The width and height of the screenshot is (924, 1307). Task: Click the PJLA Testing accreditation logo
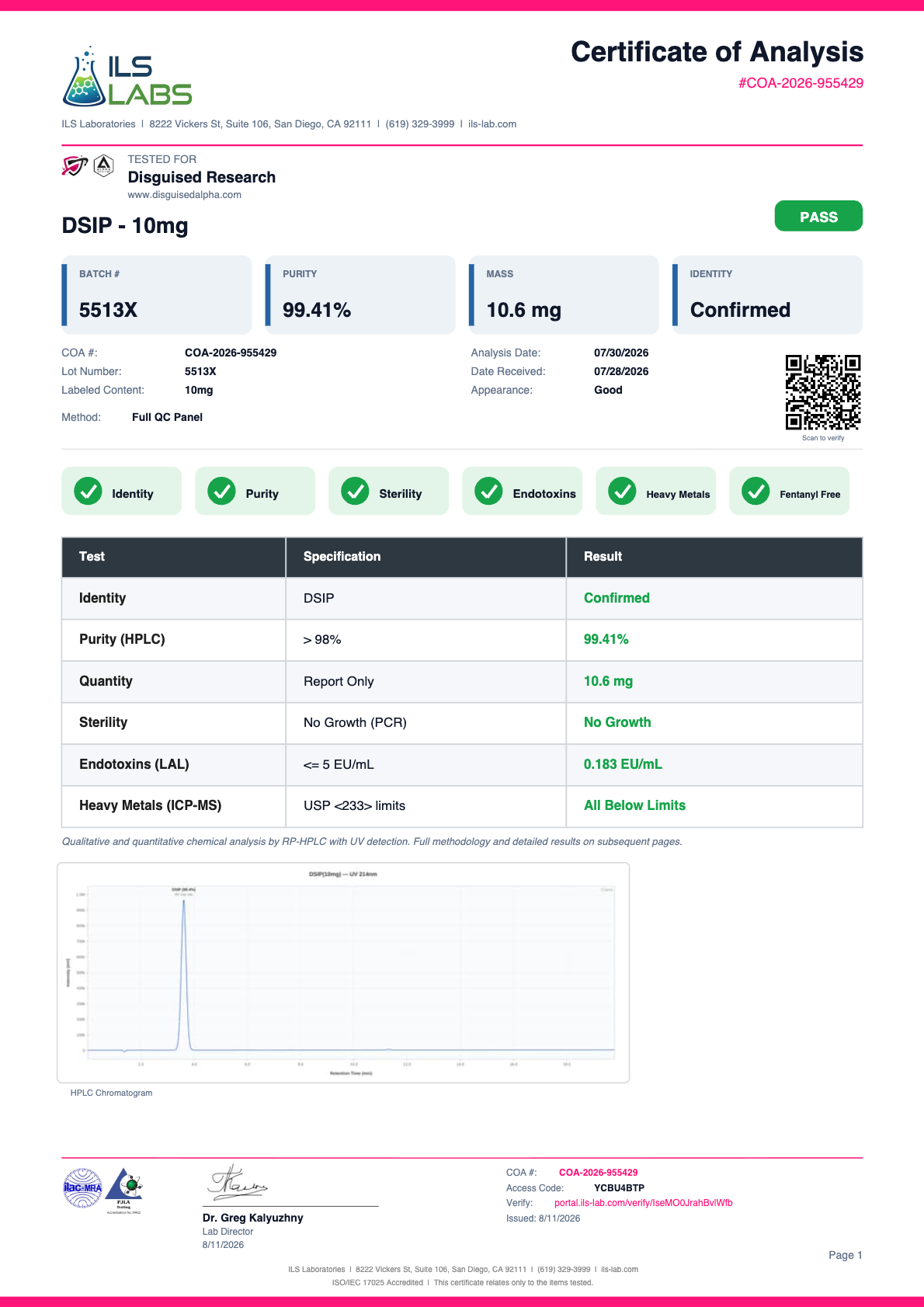point(124,1190)
